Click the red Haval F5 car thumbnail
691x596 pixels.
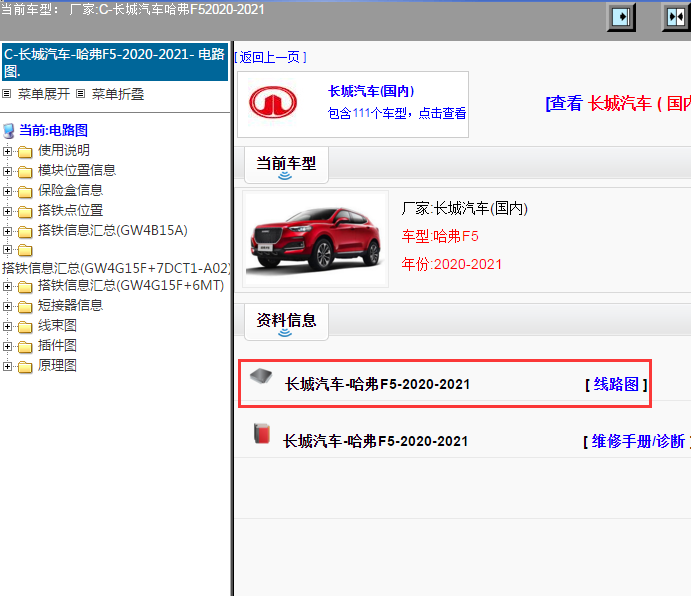tap(316, 239)
